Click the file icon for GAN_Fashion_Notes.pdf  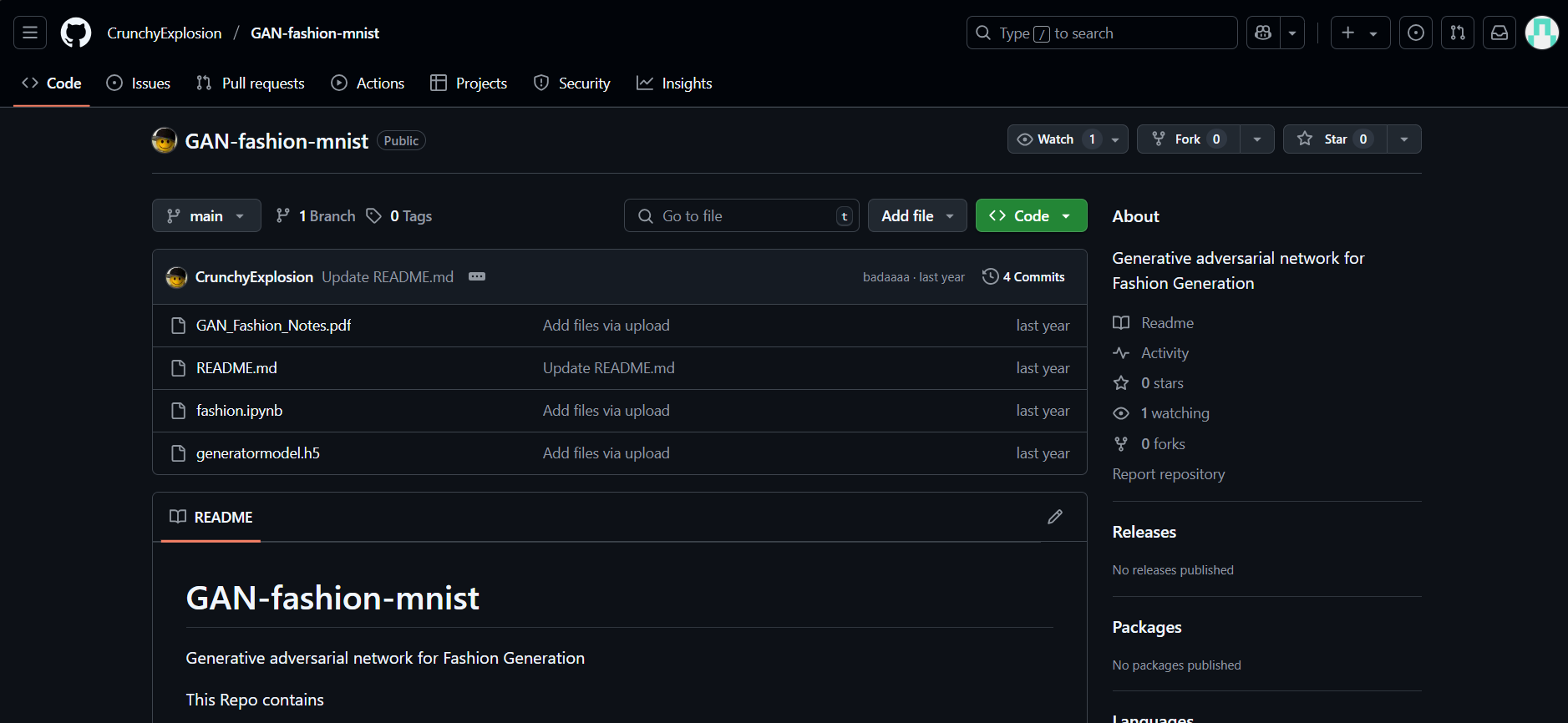coord(178,326)
